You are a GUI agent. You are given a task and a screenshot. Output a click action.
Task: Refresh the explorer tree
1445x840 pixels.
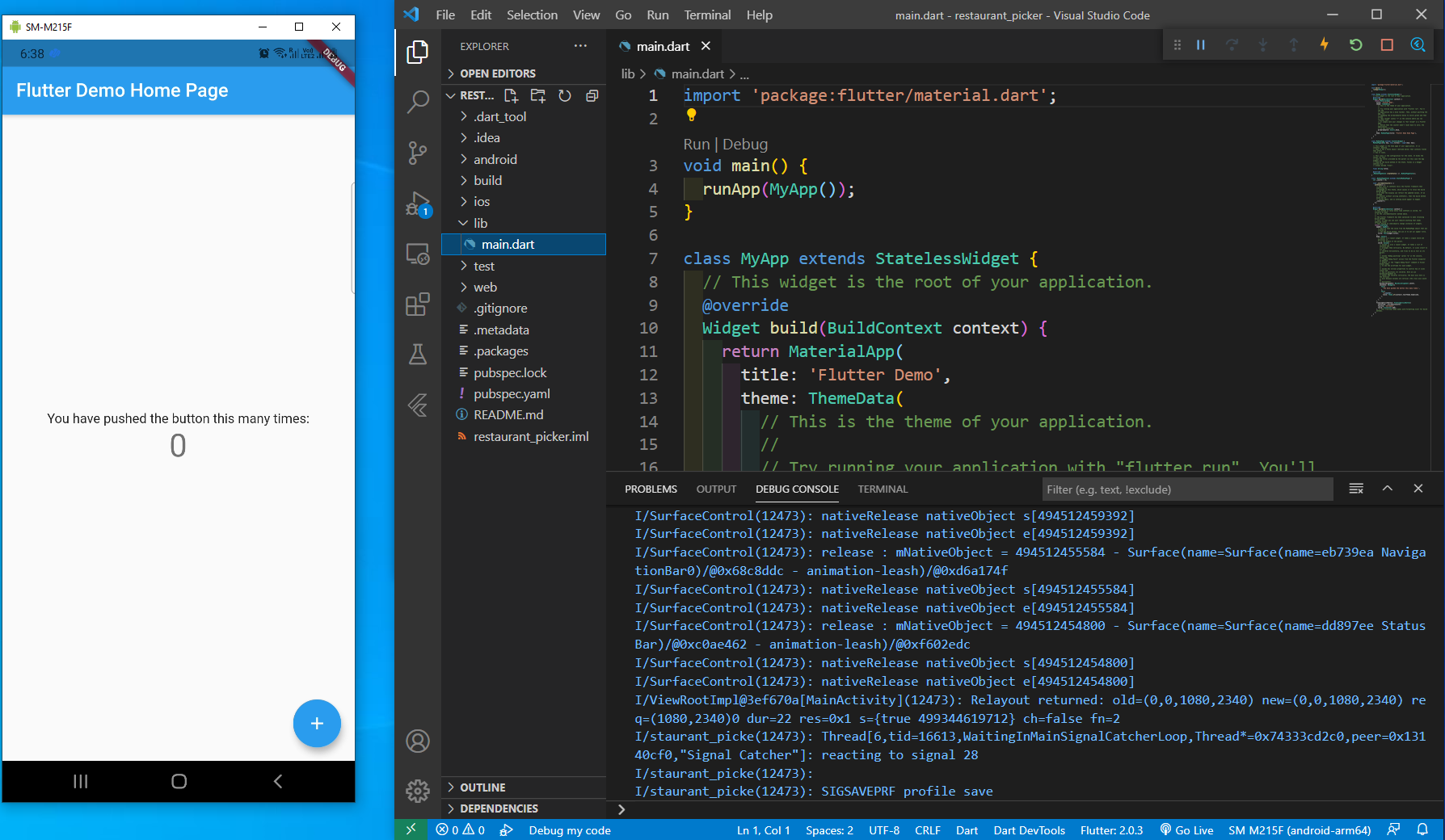tap(565, 95)
